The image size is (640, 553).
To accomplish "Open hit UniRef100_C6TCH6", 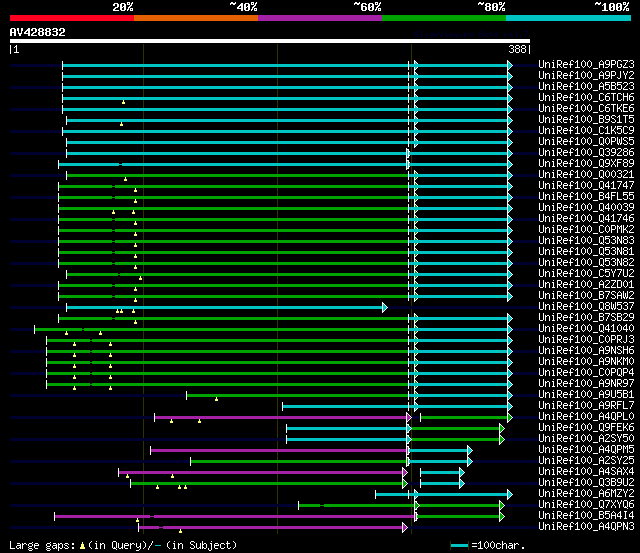I will [586, 98].
